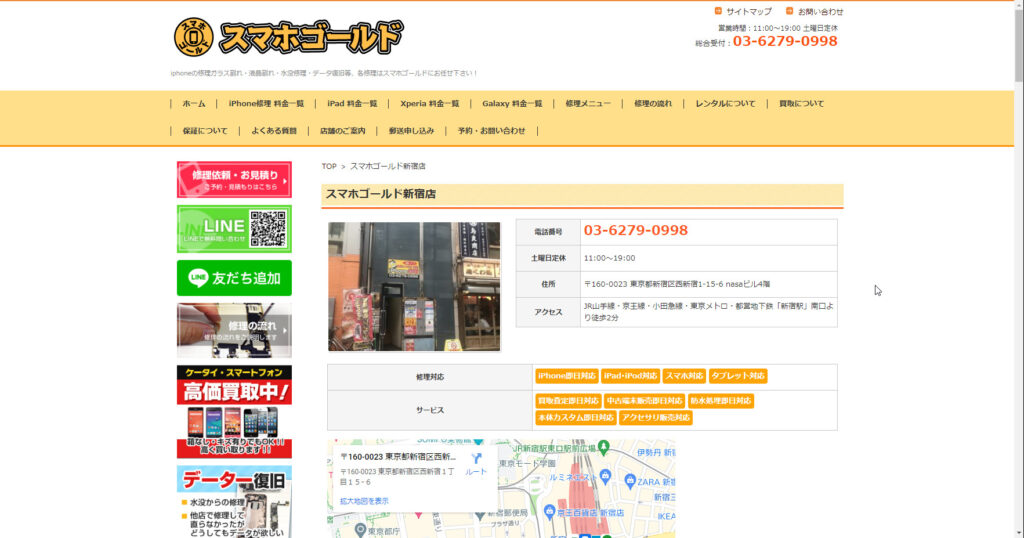Open 修理の流れ menu item
The image size is (1024, 538).
coord(653,104)
